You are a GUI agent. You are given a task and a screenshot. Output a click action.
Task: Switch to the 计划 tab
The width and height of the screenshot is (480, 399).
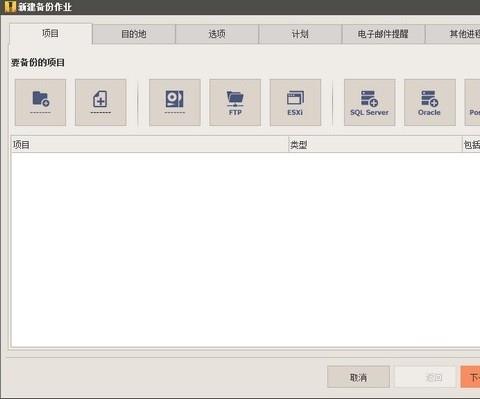tap(300, 34)
